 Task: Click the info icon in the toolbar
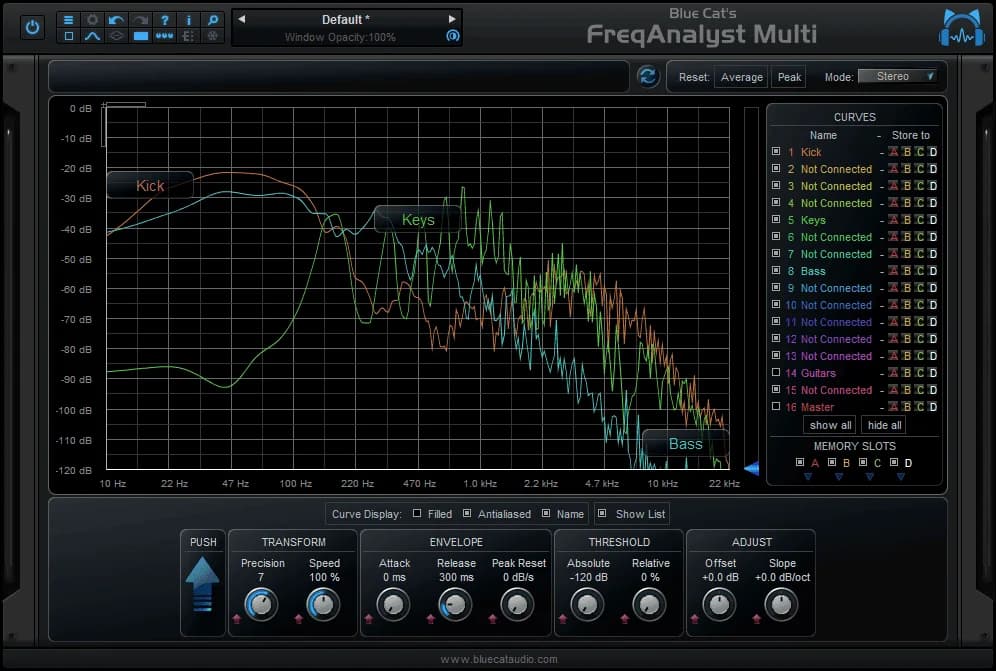pos(189,20)
